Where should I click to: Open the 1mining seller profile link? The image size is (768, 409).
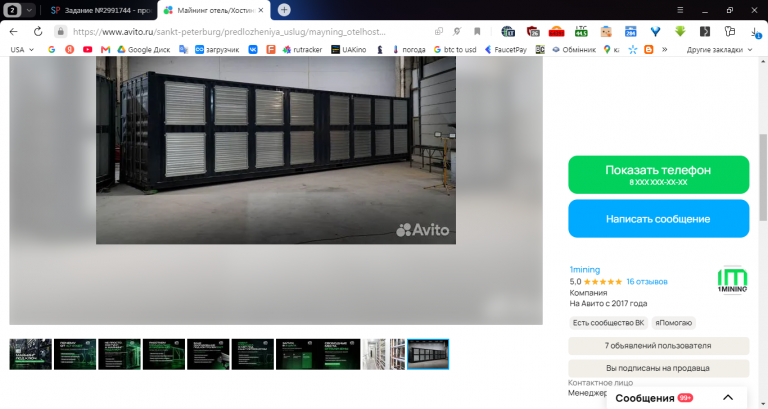[584, 269]
